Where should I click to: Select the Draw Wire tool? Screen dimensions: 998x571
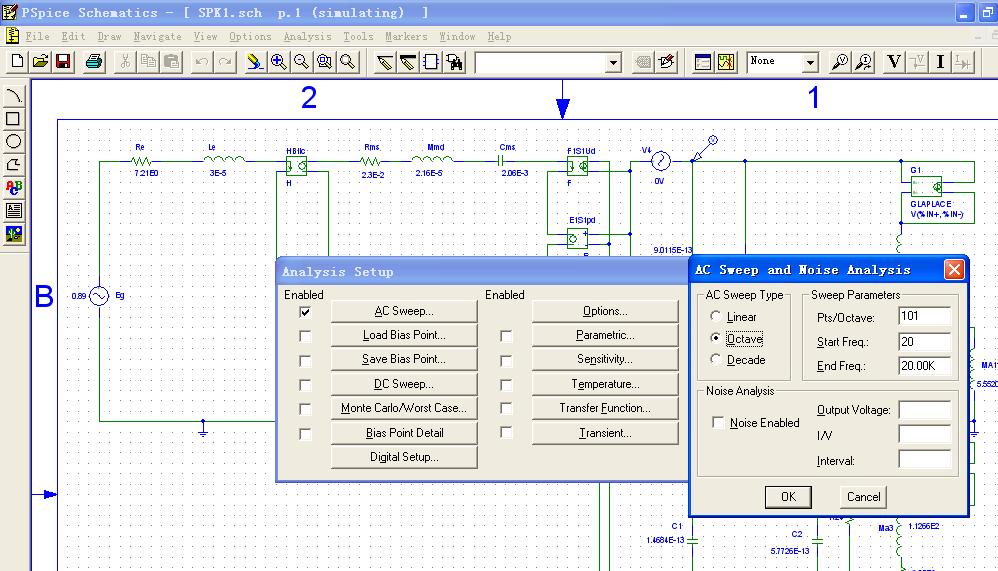[x=384, y=62]
